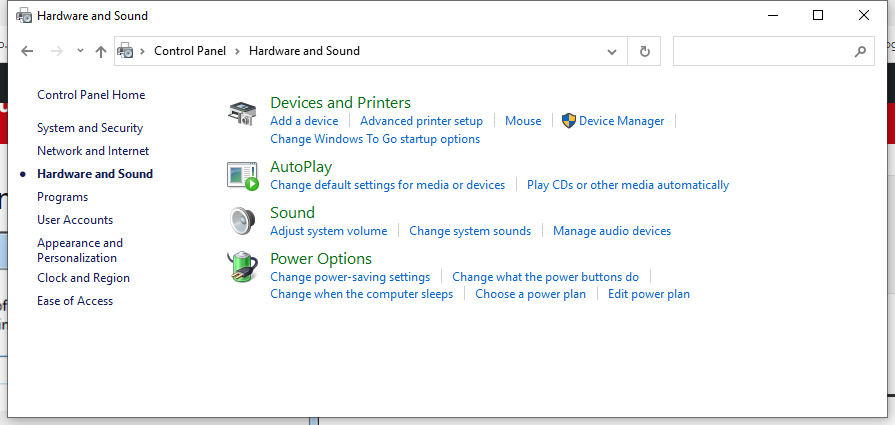The width and height of the screenshot is (895, 425).
Task: Open Appearance and Personalization in sidebar
Action: tap(80, 250)
